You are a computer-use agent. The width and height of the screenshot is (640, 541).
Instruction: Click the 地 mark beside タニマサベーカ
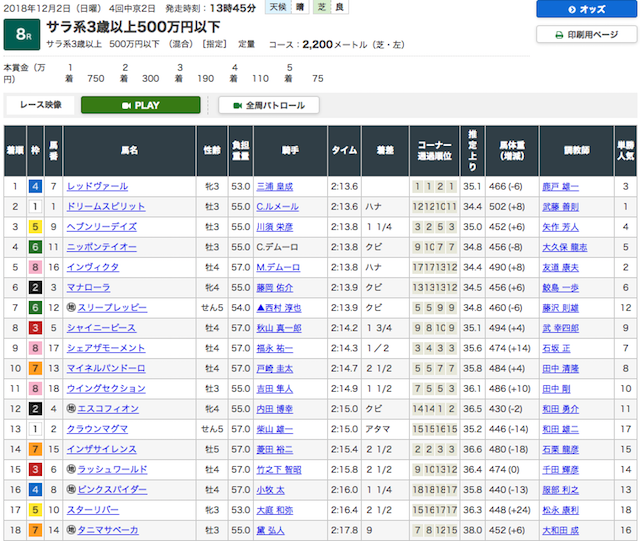coord(71,529)
